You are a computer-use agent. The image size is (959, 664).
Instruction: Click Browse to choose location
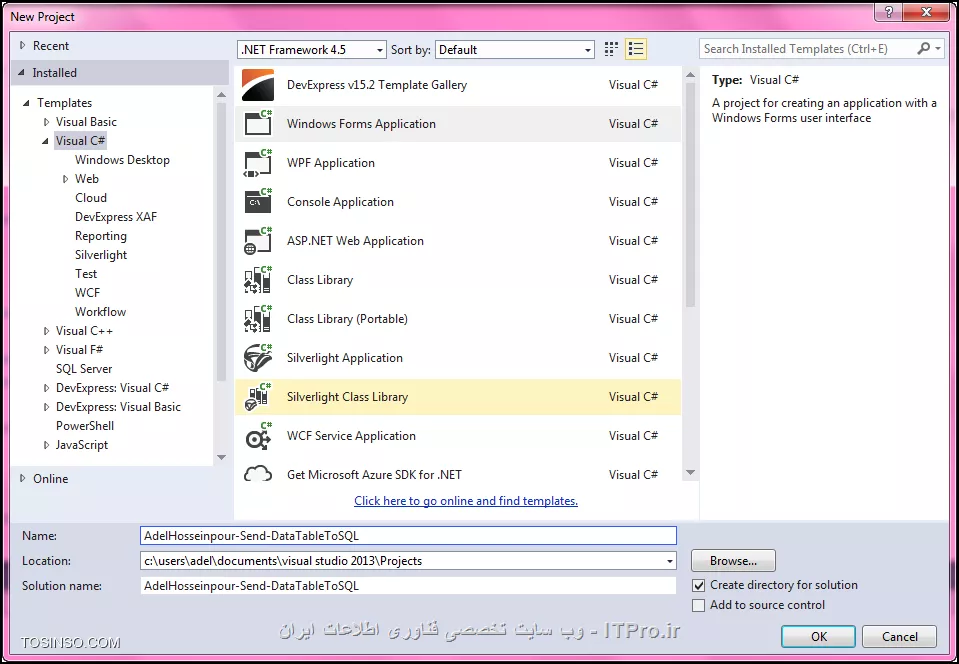coord(733,561)
